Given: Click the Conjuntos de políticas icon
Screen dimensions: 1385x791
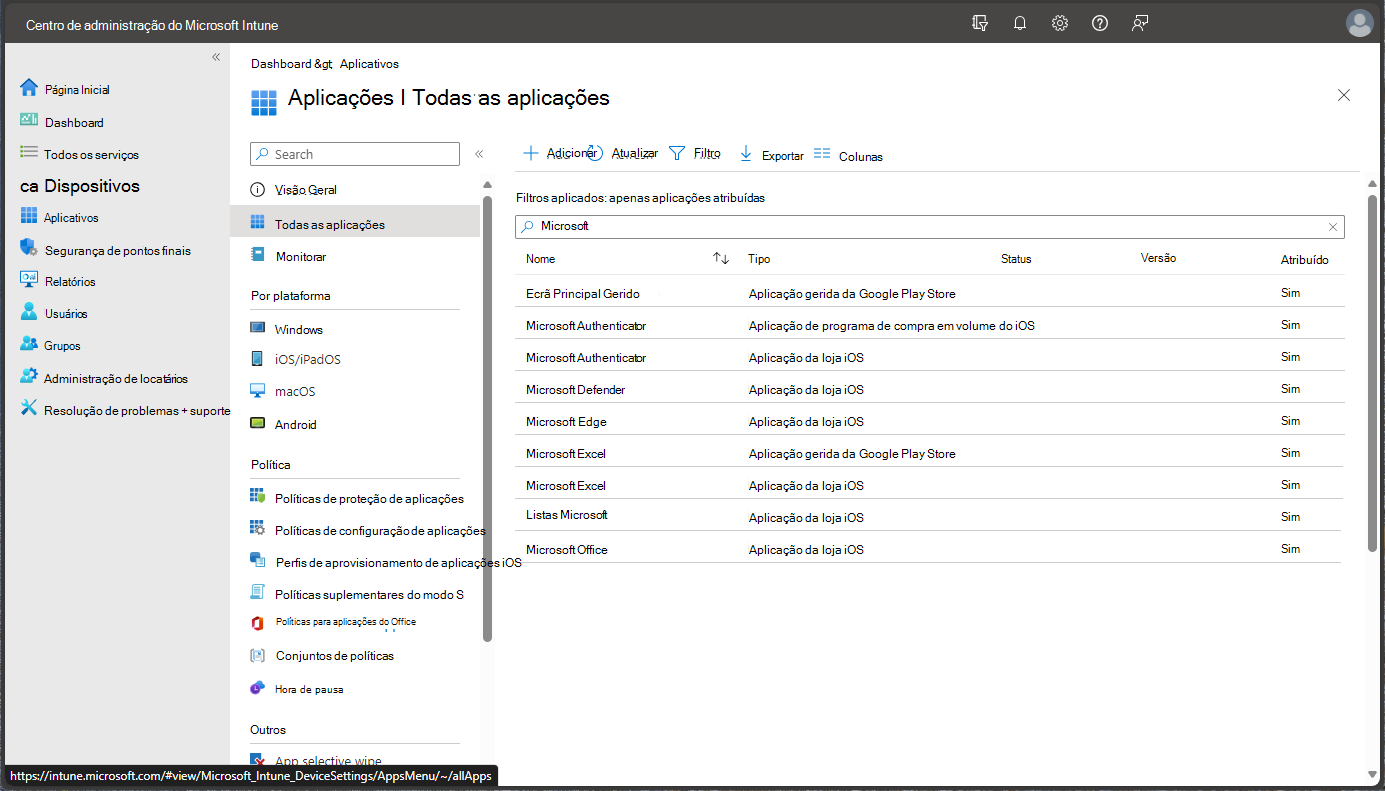Looking at the screenshot, I should pos(258,655).
